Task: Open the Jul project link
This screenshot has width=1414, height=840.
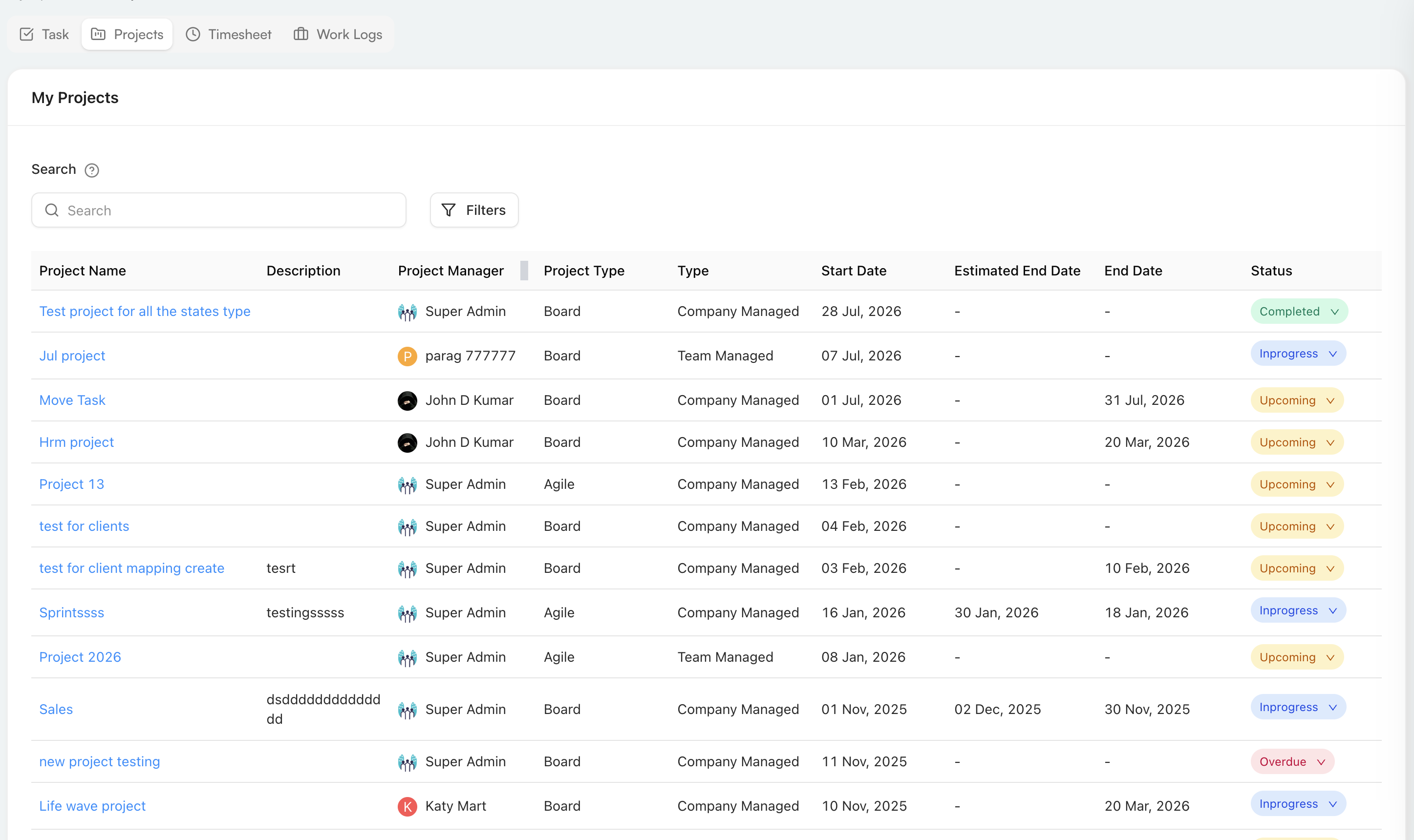Action: (72, 356)
